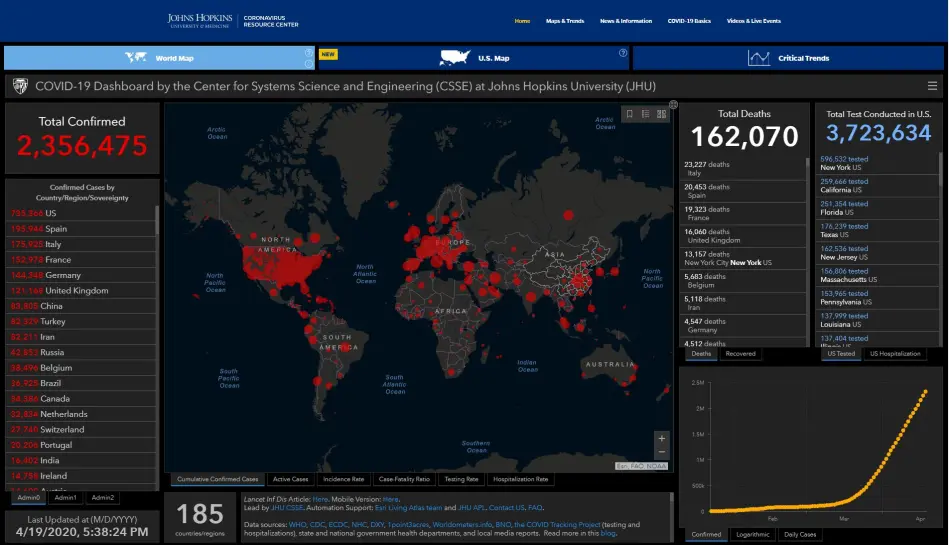Switch map to Testing Rate

[x=461, y=479]
